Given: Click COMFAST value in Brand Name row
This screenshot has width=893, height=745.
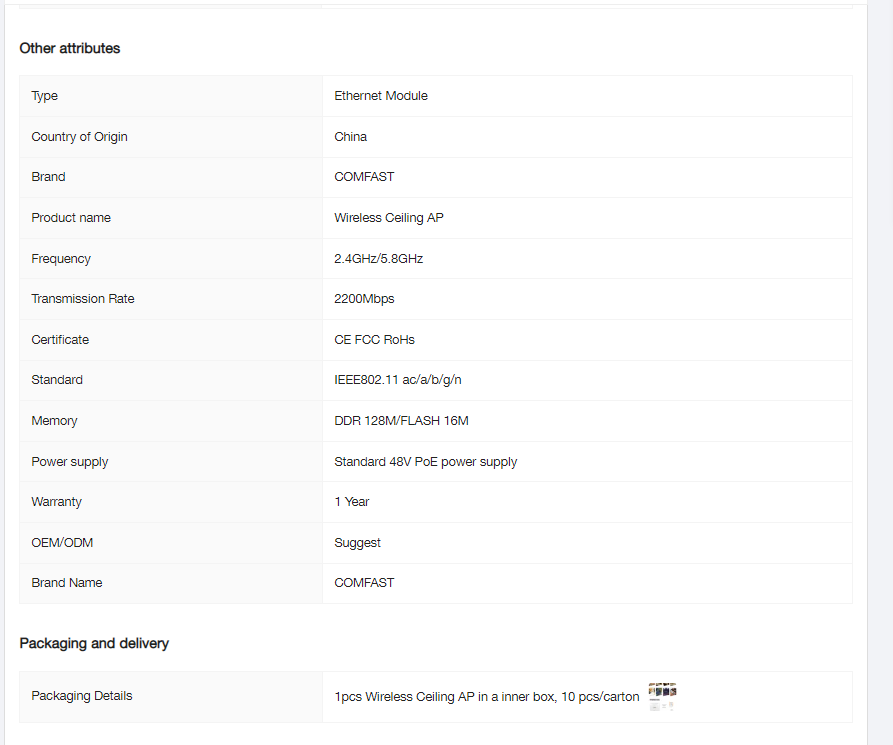Looking at the screenshot, I should [x=364, y=582].
